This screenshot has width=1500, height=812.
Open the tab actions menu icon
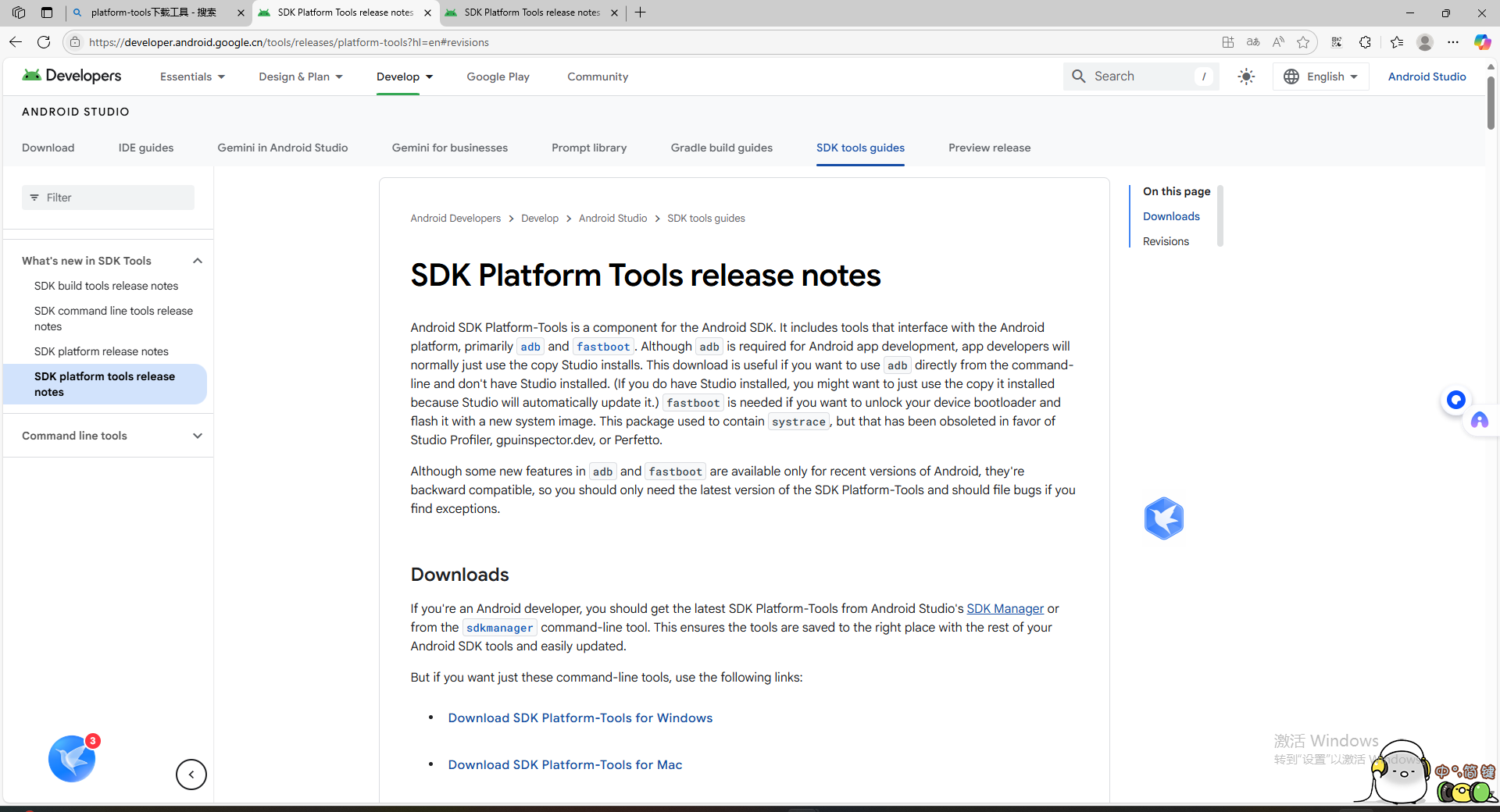(x=47, y=12)
